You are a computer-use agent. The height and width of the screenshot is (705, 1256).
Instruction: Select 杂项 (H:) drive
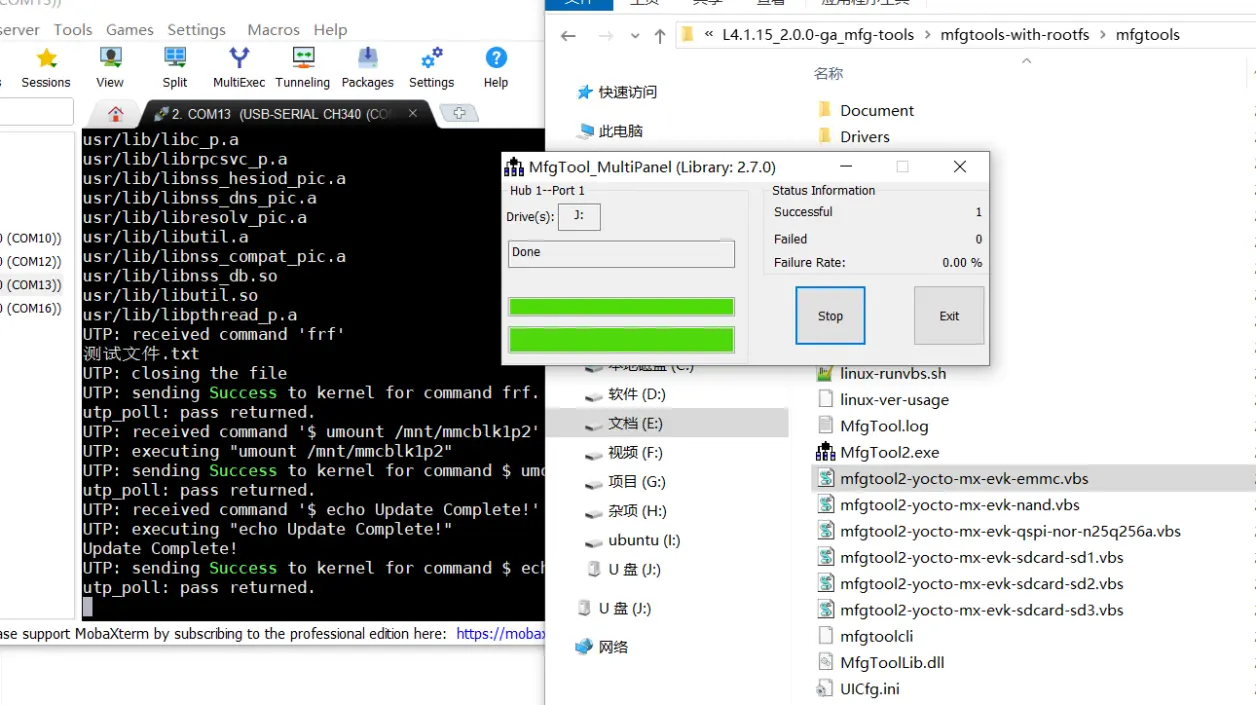[637, 511]
